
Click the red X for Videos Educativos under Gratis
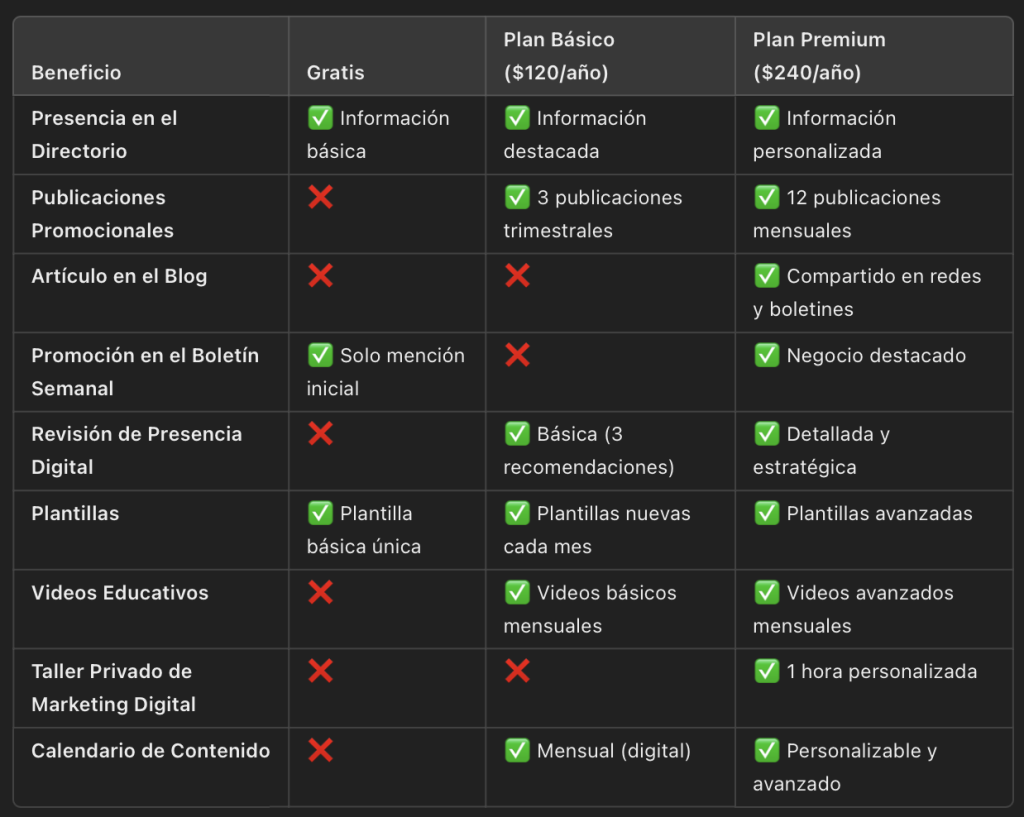point(320,592)
